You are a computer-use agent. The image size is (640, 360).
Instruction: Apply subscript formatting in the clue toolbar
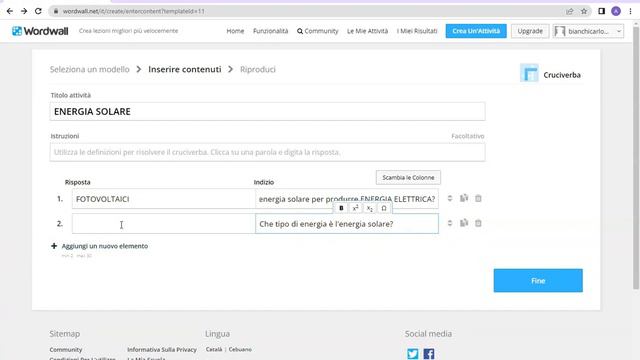[369, 208]
